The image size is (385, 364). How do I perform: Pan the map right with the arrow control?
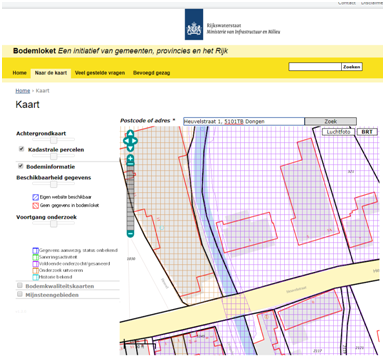(135, 141)
